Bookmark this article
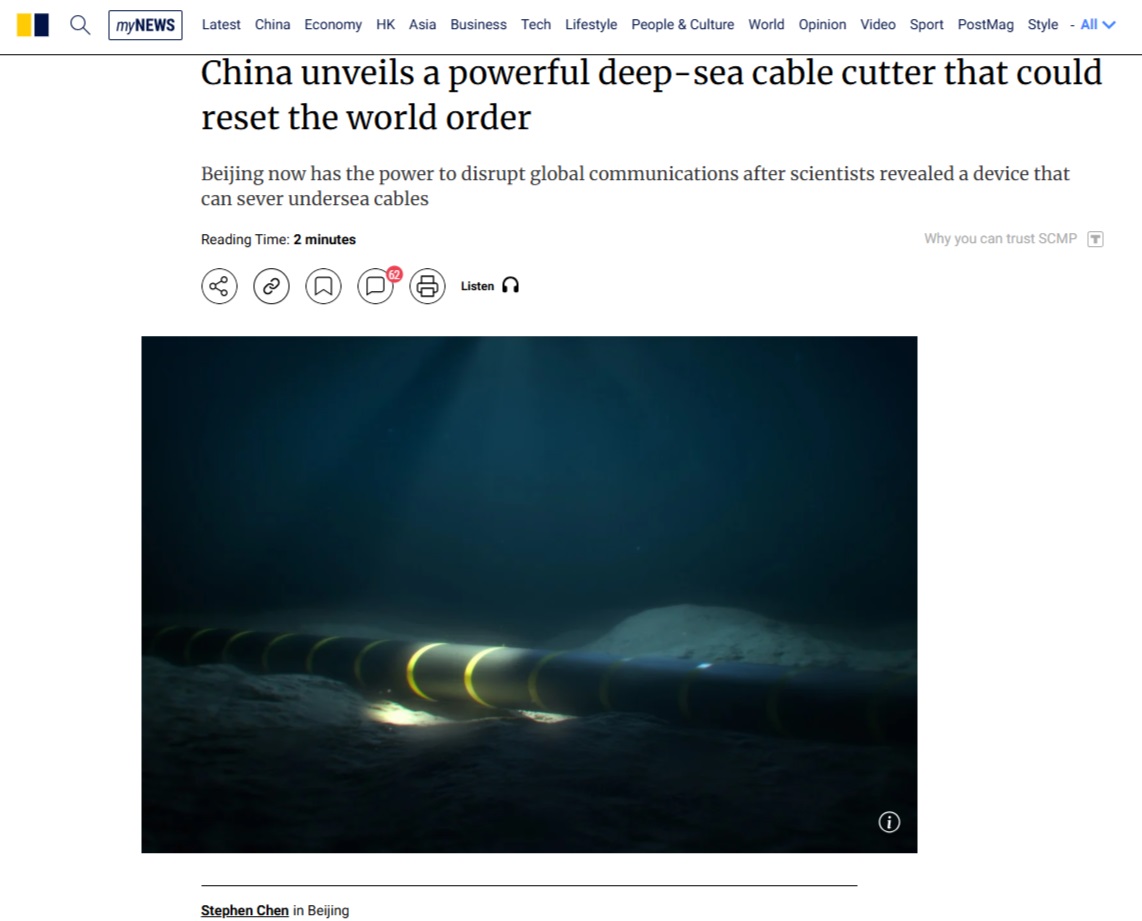This screenshot has width=1142, height=921. point(323,286)
